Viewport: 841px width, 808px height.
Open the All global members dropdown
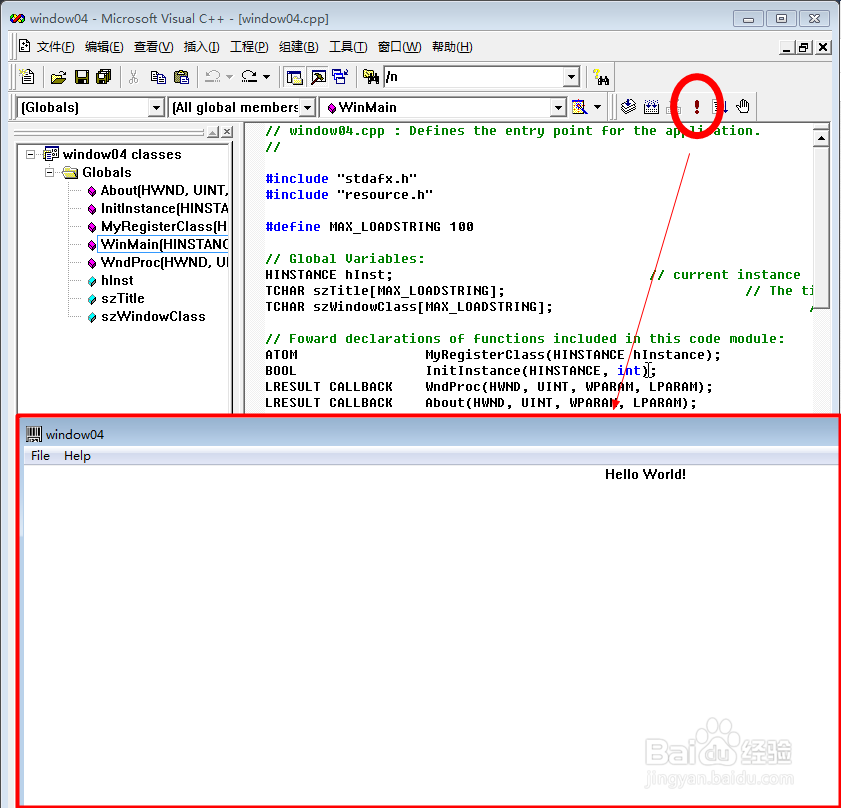click(307, 107)
